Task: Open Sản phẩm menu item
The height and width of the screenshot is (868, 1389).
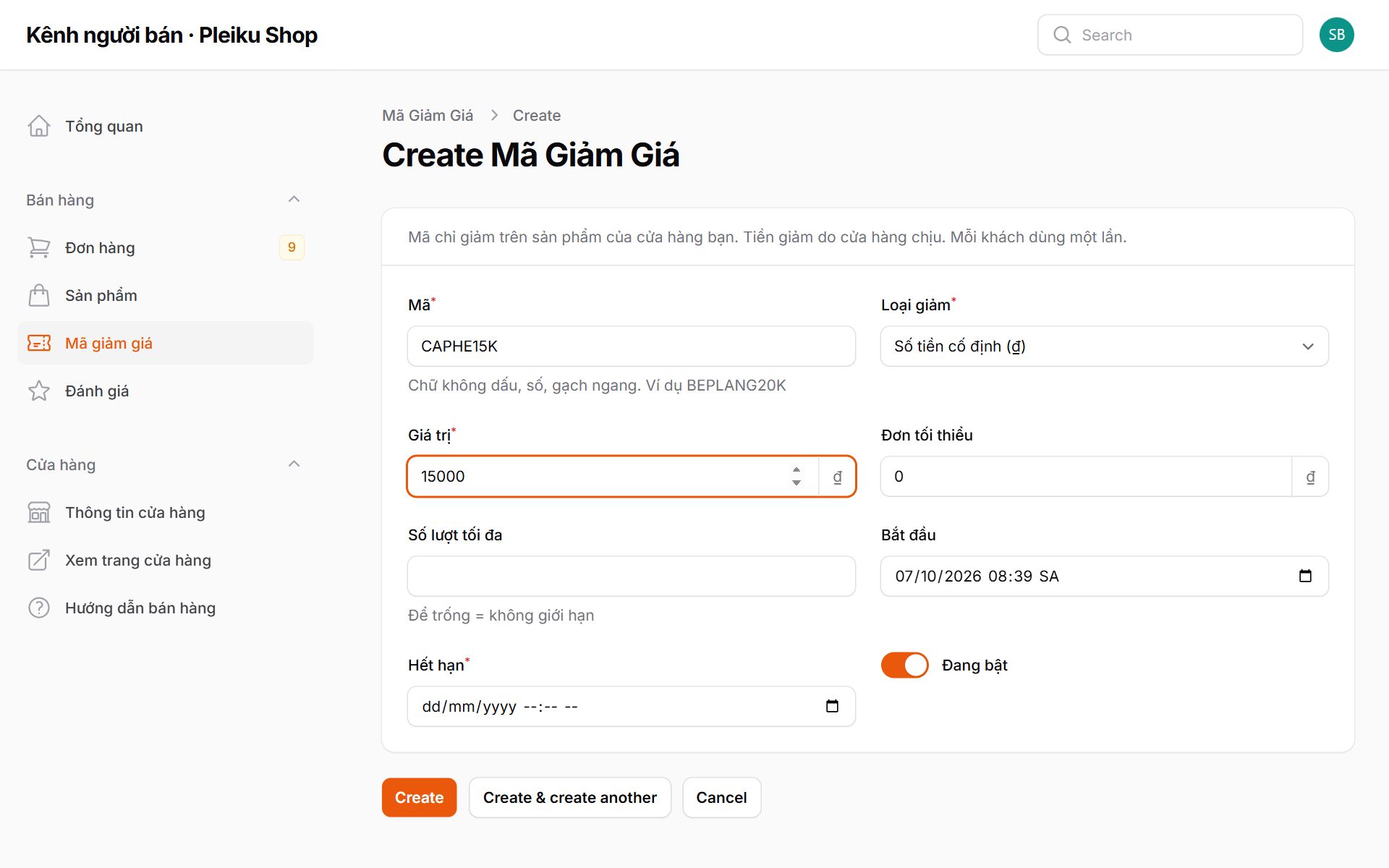Action: (x=165, y=295)
